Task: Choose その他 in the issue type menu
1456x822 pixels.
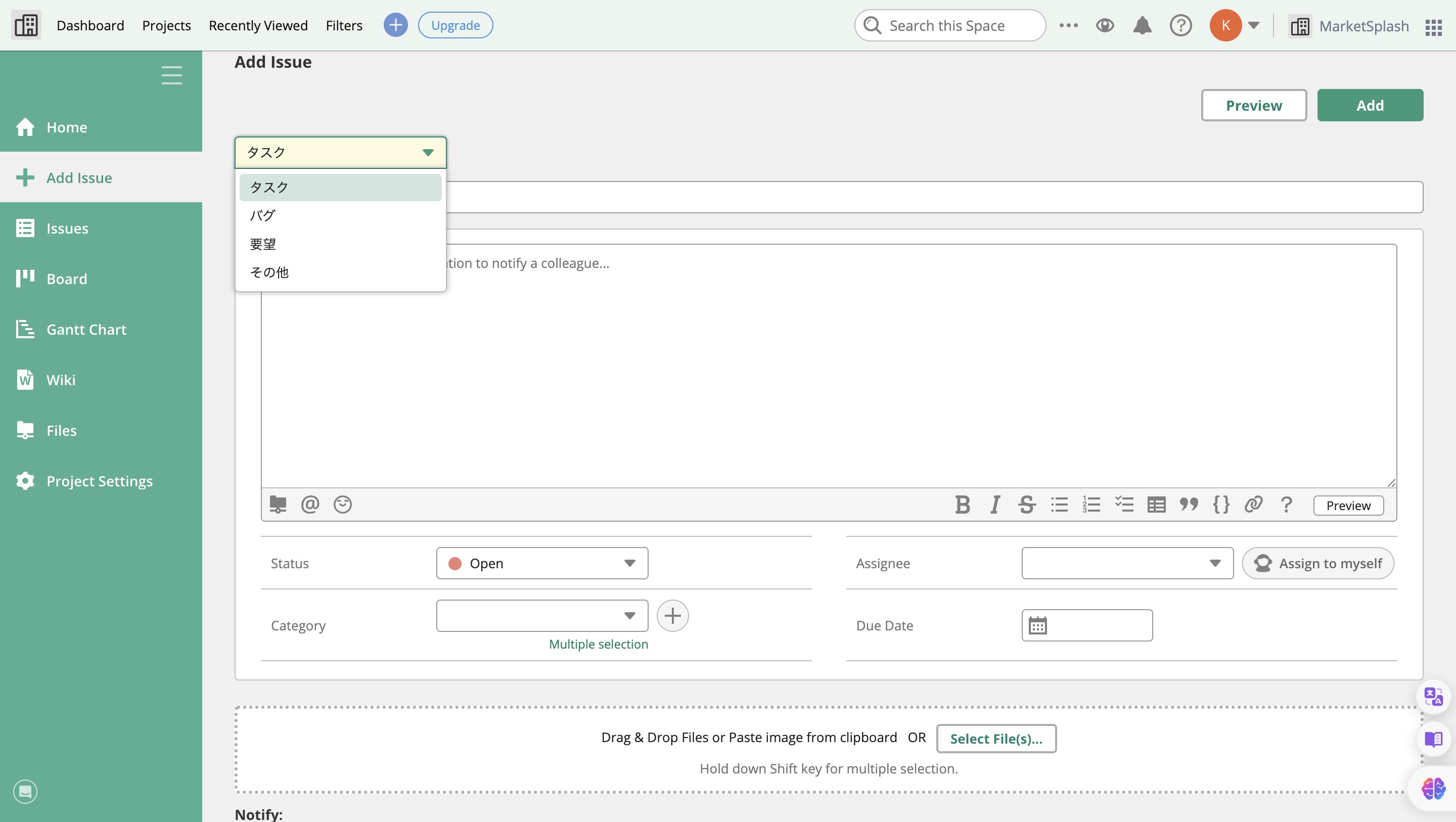Action: coord(269,272)
